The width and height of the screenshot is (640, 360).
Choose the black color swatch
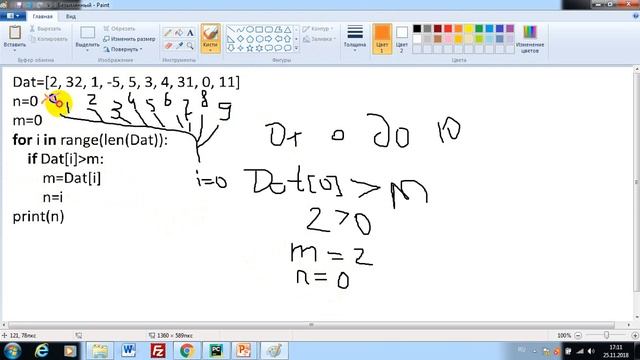417,29
